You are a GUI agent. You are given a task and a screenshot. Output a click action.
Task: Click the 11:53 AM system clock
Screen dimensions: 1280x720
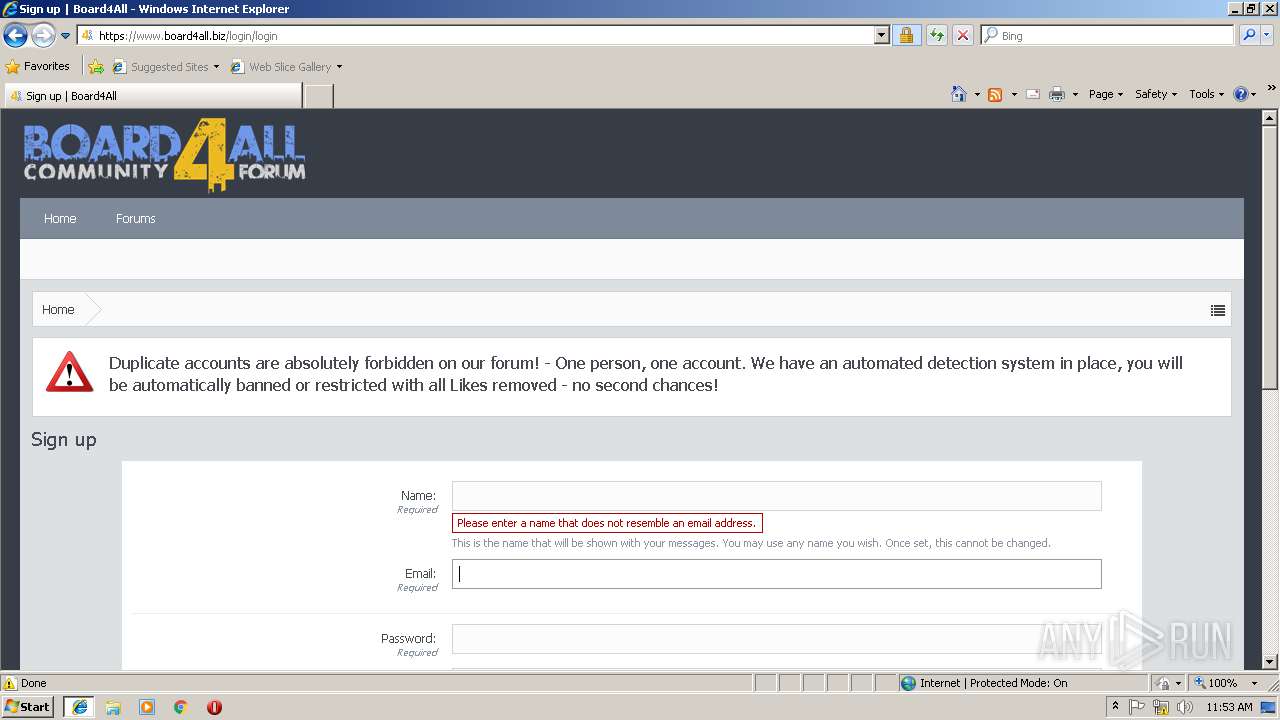pyautogui.click(x=1229, y=706)
